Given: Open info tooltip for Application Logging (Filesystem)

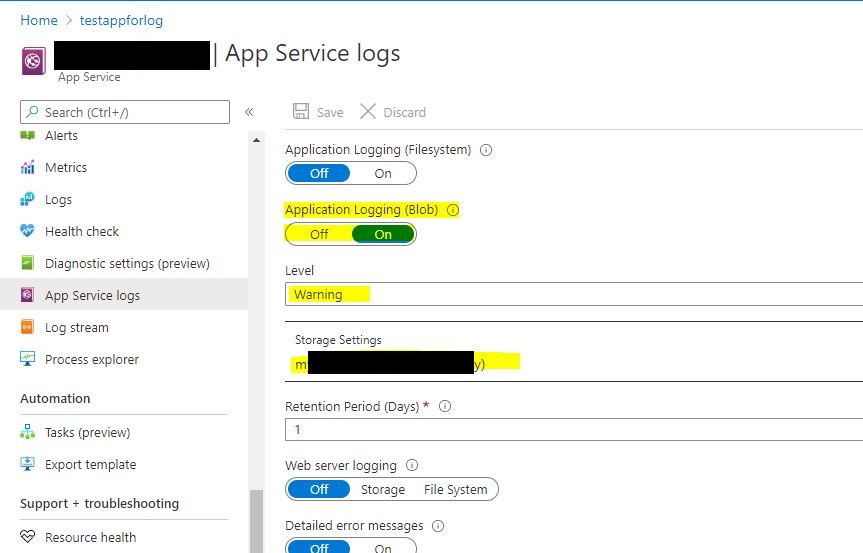Looking at the screenshot, I should point(486,150).
